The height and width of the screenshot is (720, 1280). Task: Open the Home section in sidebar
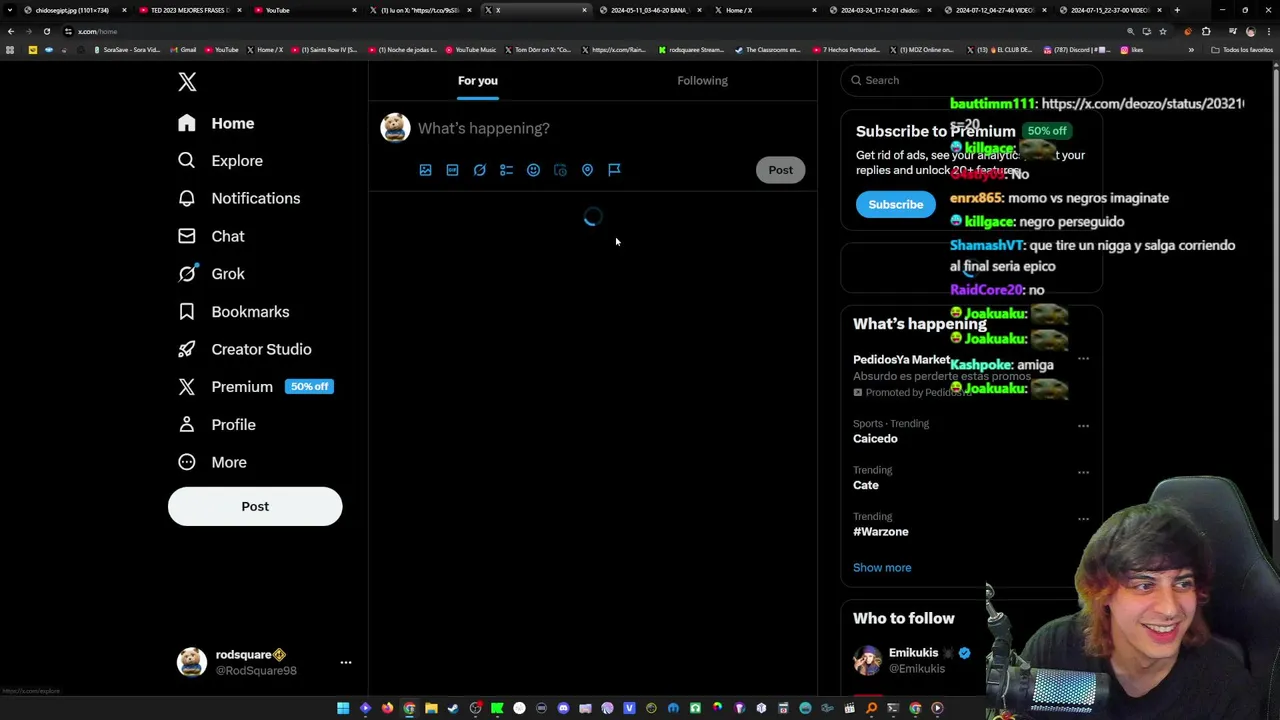217,123
